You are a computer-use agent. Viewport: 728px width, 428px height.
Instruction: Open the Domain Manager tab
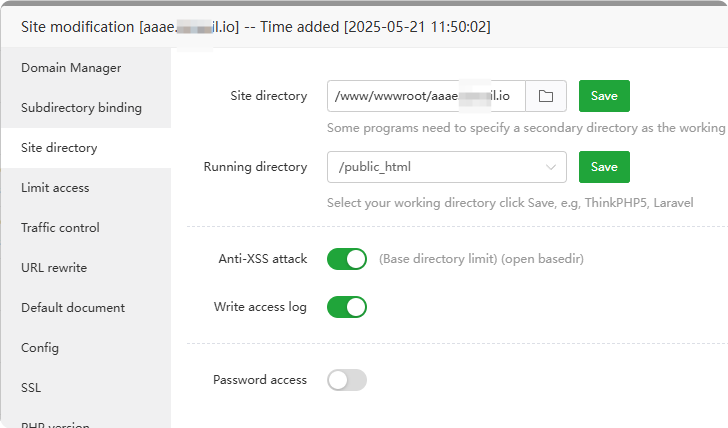[71, 68]
